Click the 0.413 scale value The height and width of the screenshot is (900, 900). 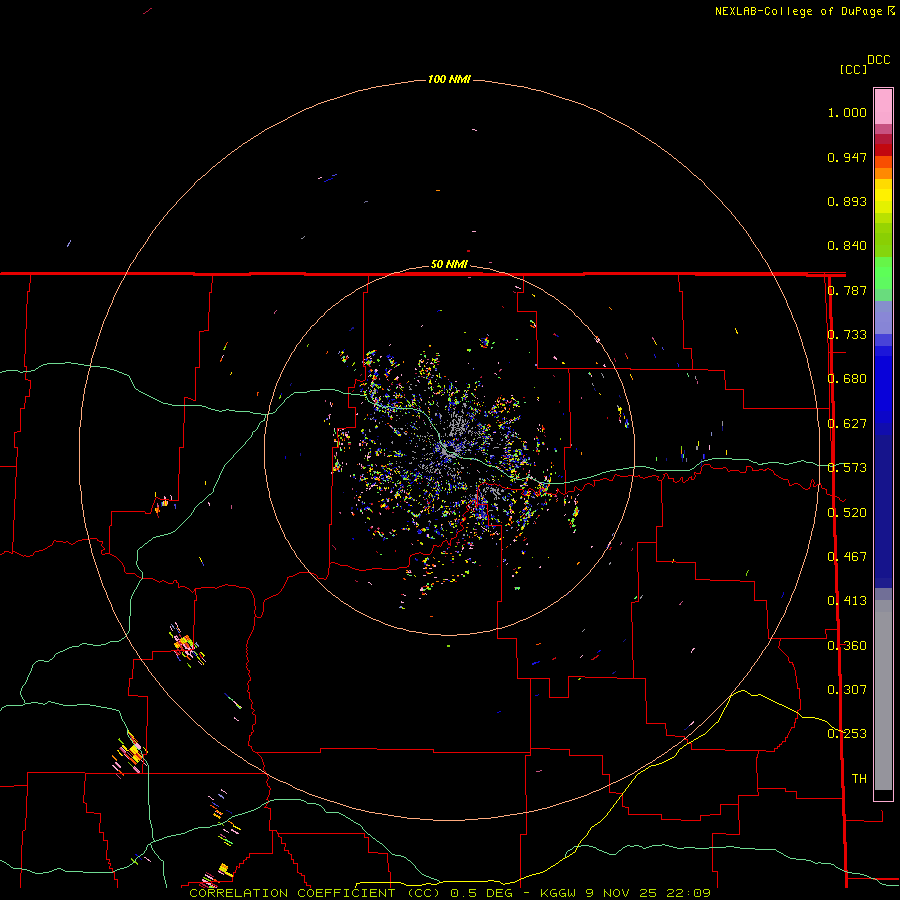[847, 601]
